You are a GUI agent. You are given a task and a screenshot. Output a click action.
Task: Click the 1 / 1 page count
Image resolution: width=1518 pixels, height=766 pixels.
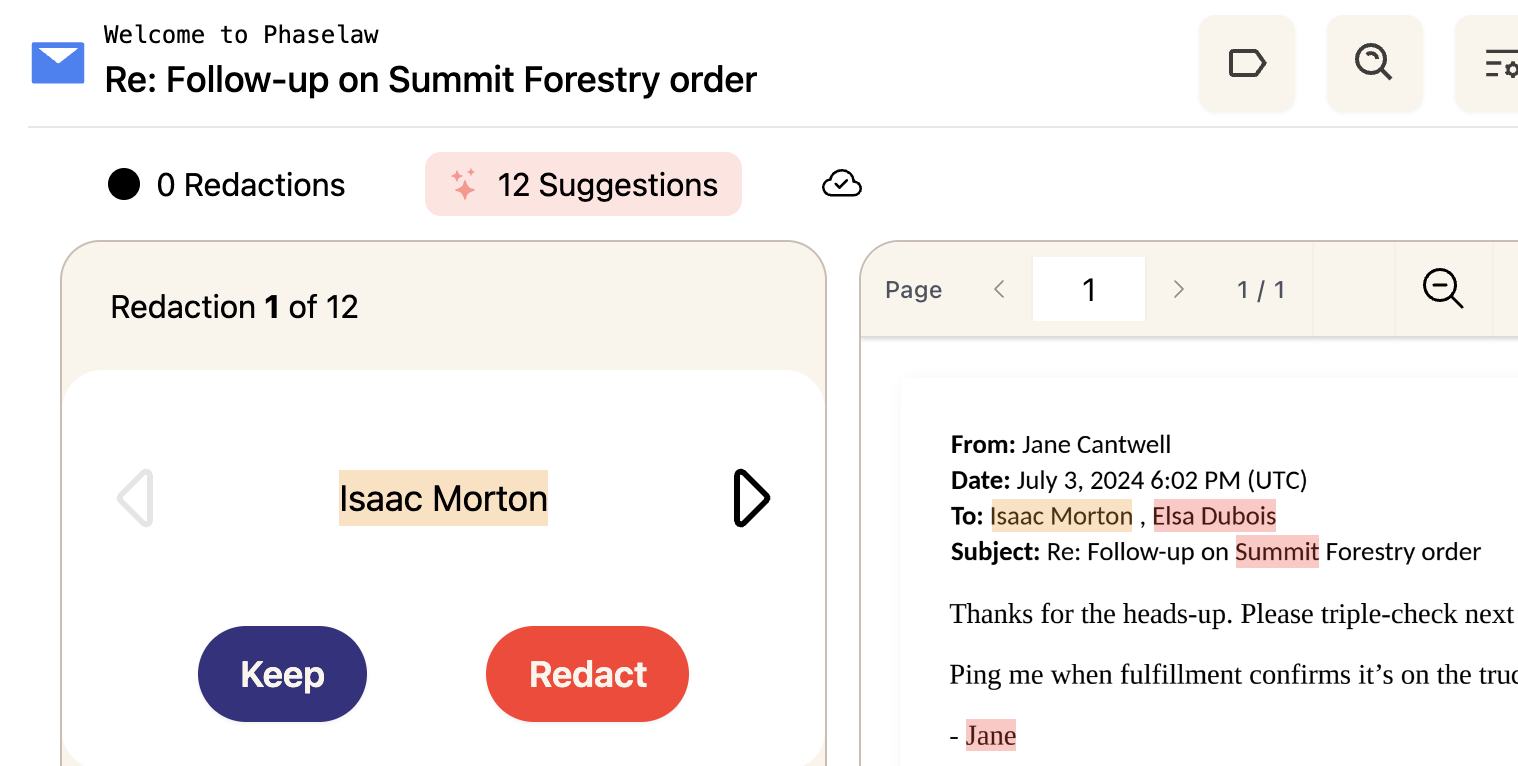[x=1260, y=290]
